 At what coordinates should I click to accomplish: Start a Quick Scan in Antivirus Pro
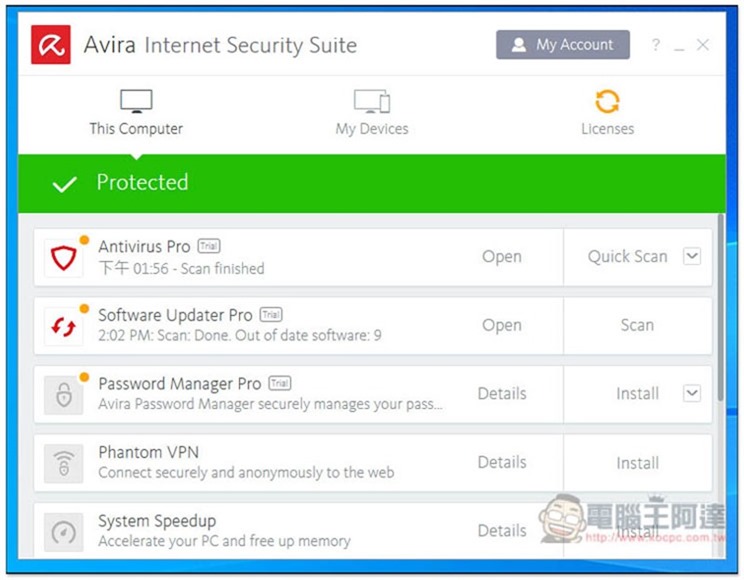click(627, 257)
